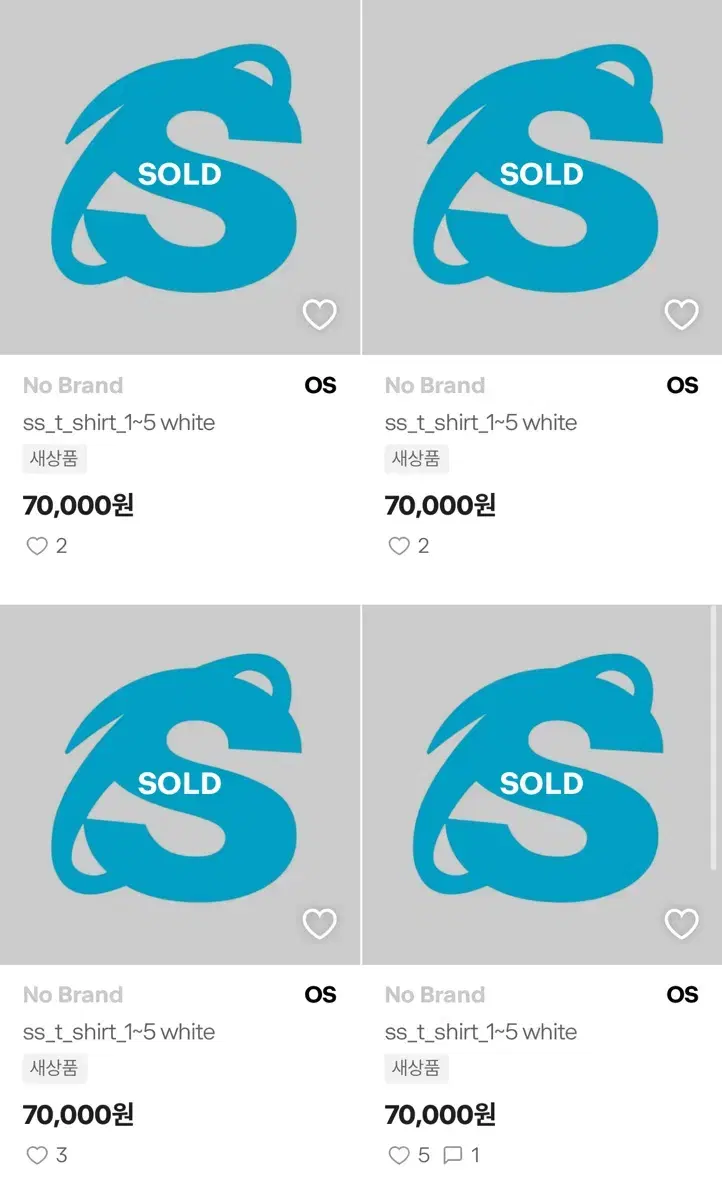The width and height of the screenshot is (722, 1200).
Task: Tap heart overlay on bottom-right product image
Action: click(x=682, y=924)
